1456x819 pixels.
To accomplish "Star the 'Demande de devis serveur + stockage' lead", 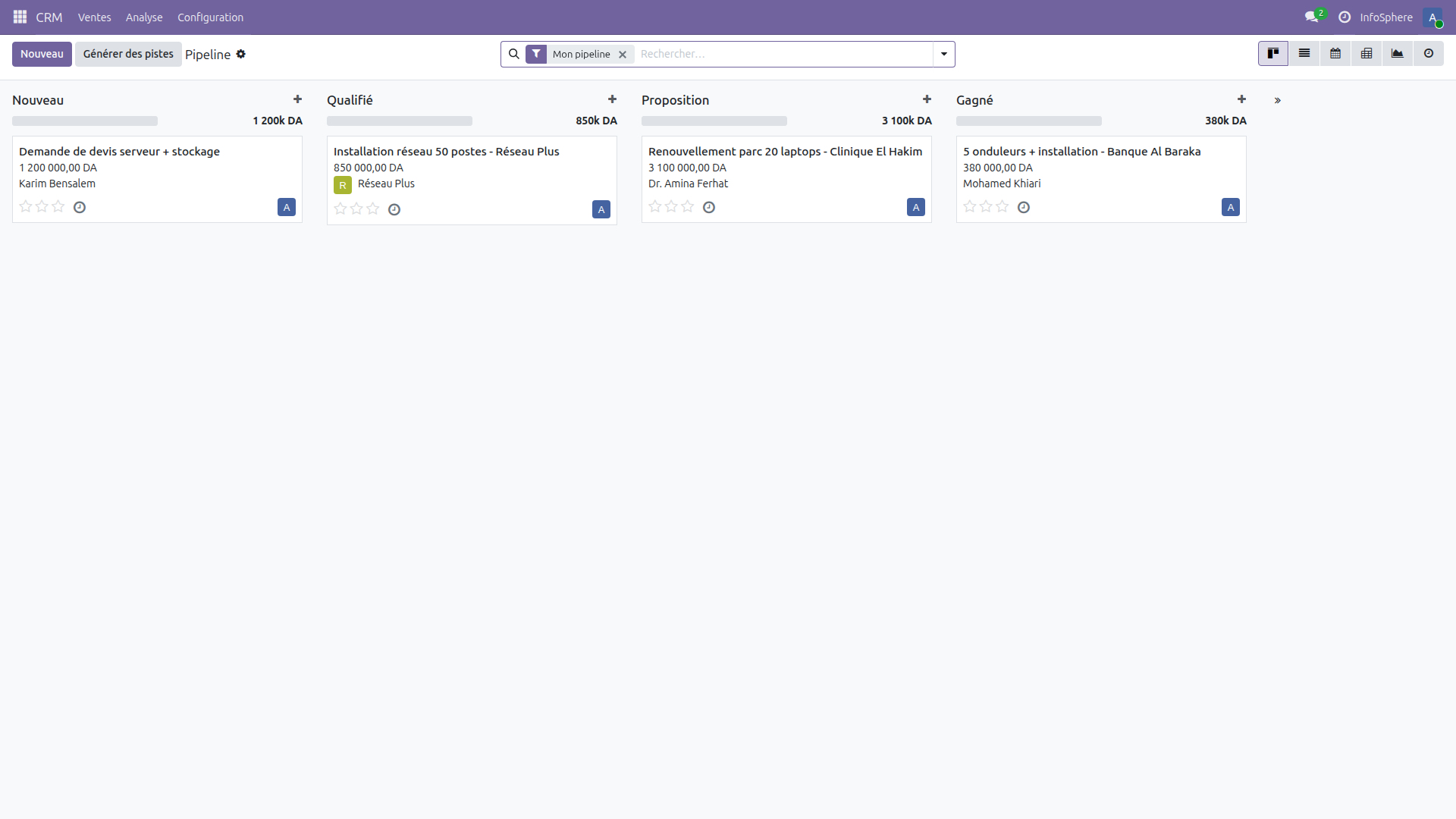I will (25, 206).
